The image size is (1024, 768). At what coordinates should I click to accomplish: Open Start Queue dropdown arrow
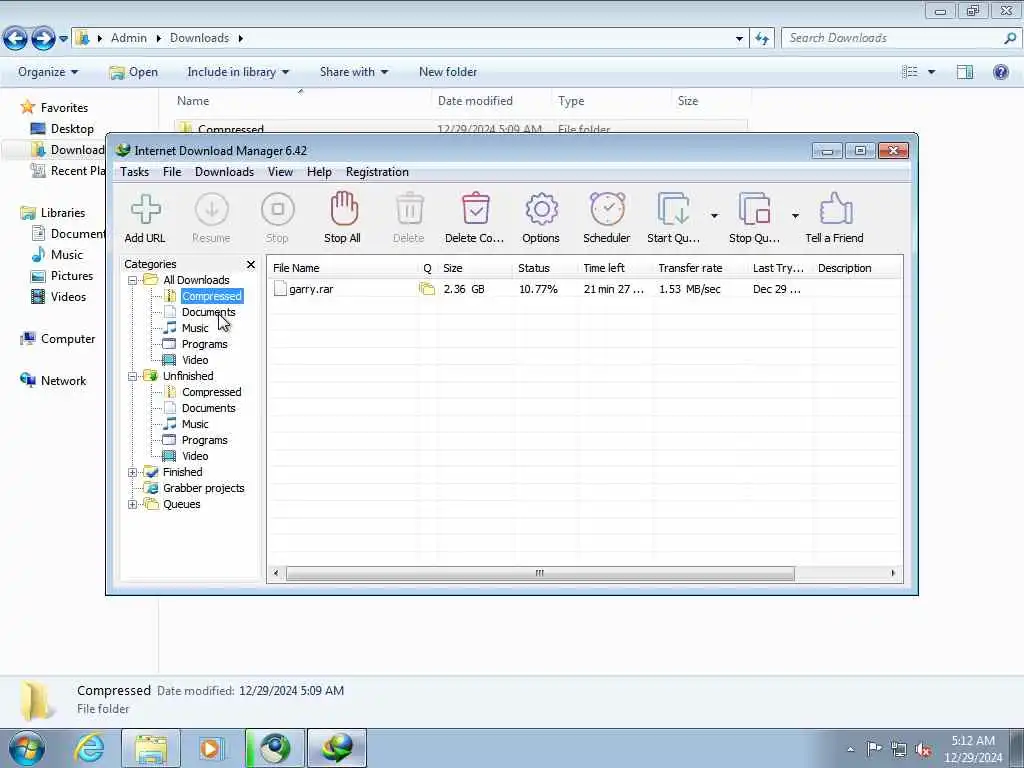pyautogui.click(x=714, y=216)
